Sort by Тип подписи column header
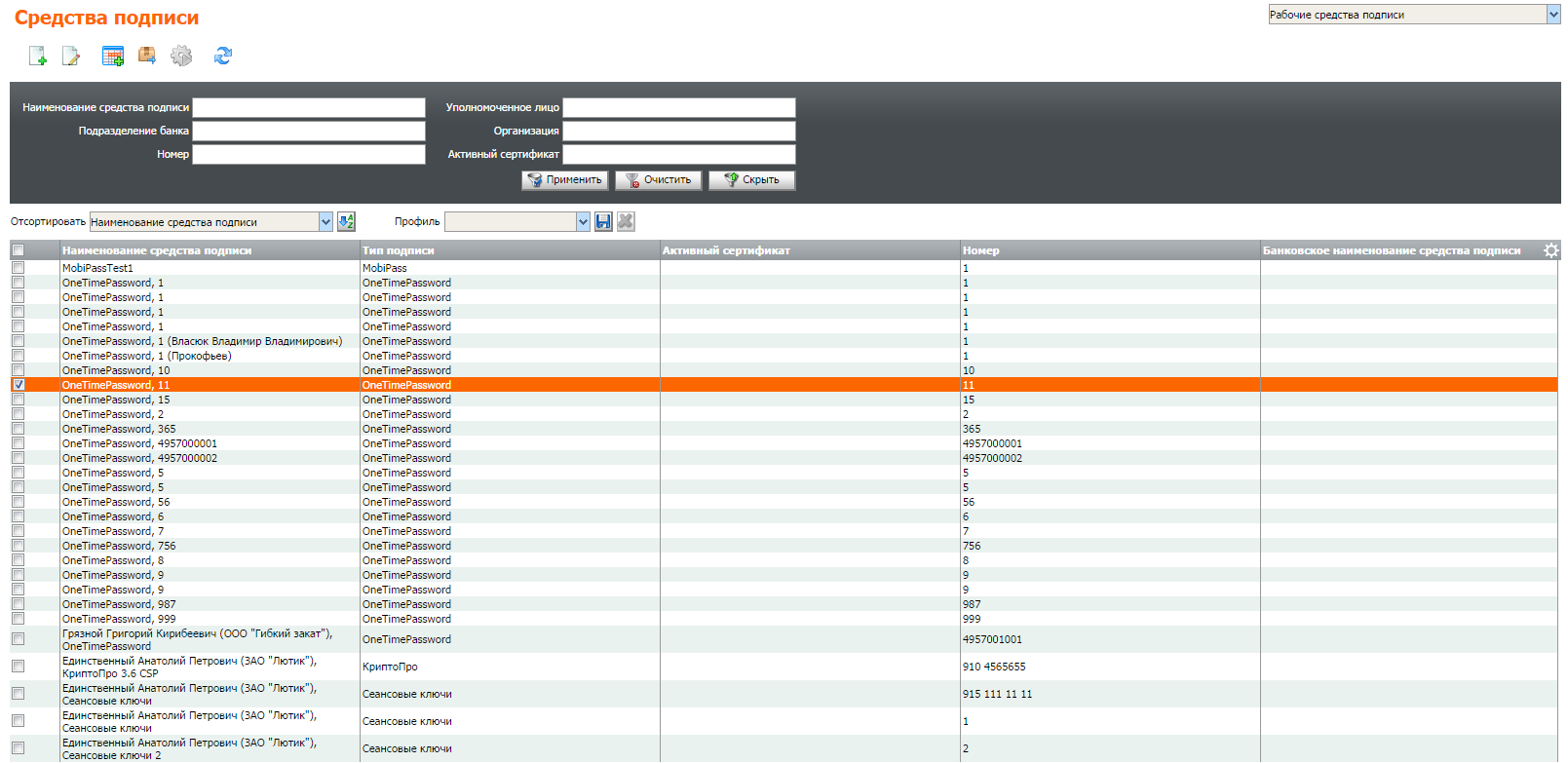 (399, 250)
